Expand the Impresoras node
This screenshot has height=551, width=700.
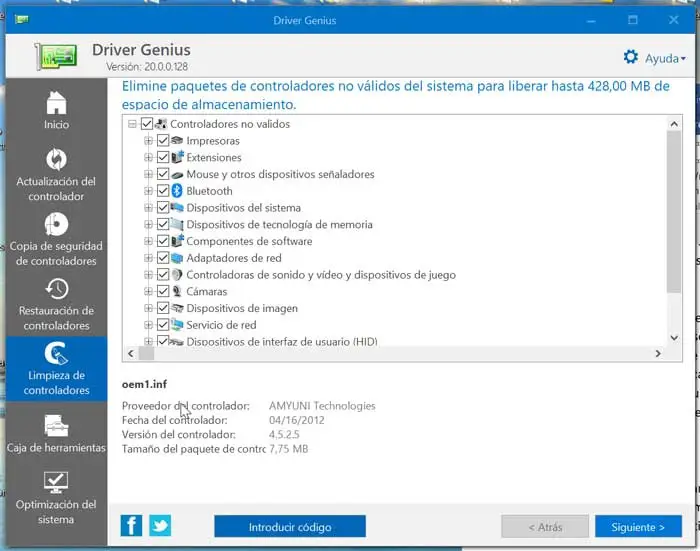[x=148, y=141]
